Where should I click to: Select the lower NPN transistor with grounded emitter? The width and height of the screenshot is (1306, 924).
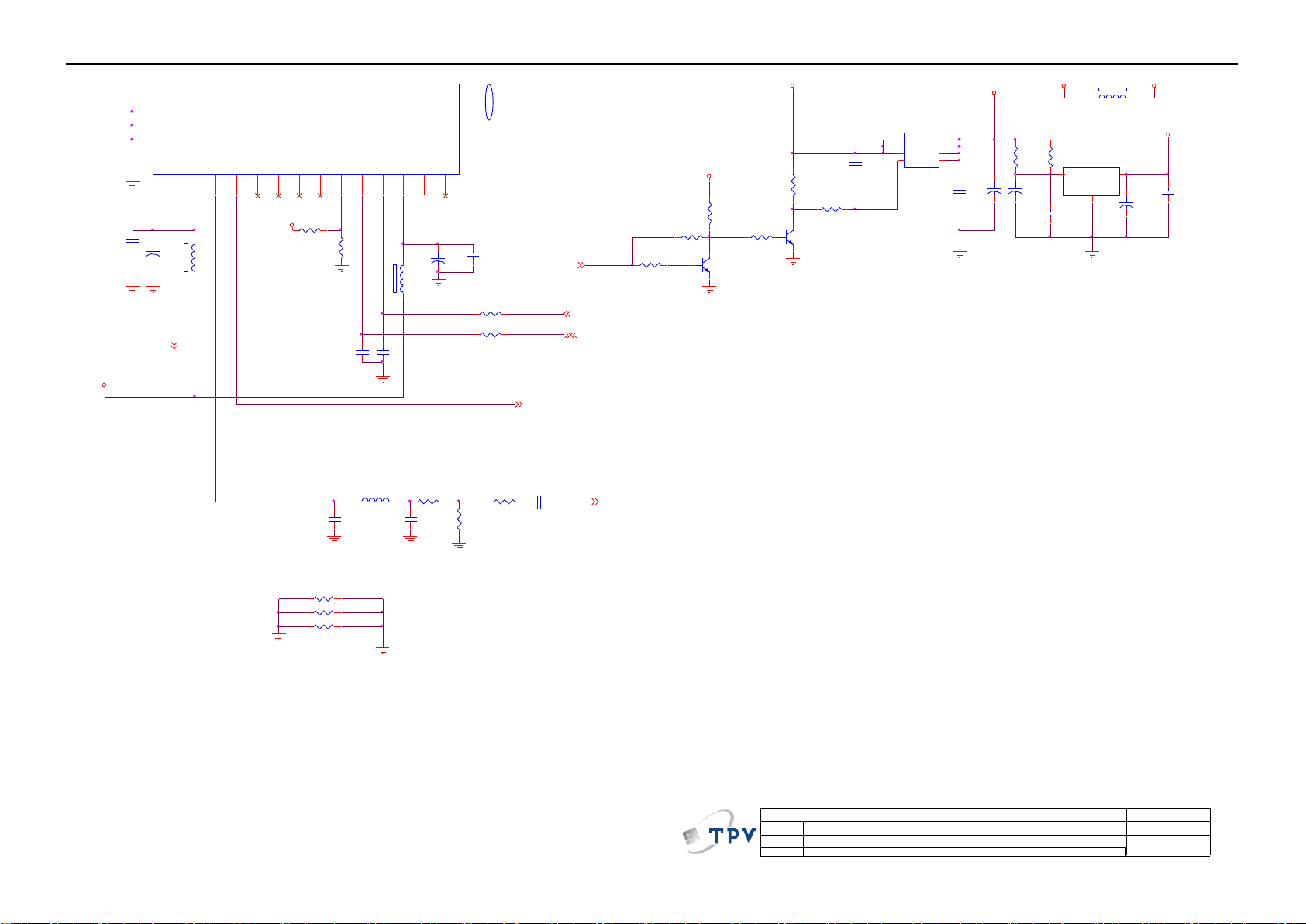tap(705, 266)
